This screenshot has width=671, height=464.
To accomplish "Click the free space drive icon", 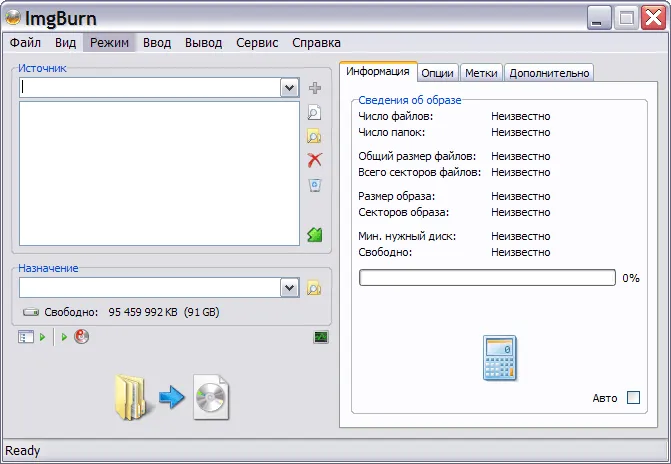I will tap(31, 312).
